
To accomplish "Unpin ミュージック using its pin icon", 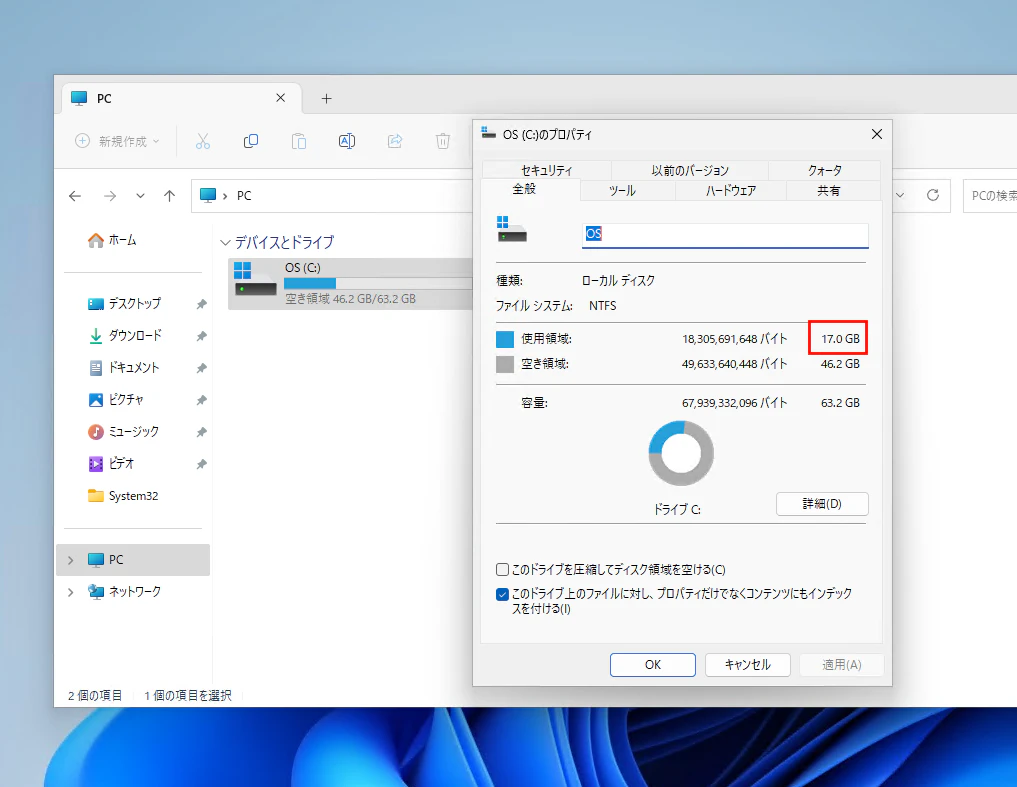I will [202, 432].
